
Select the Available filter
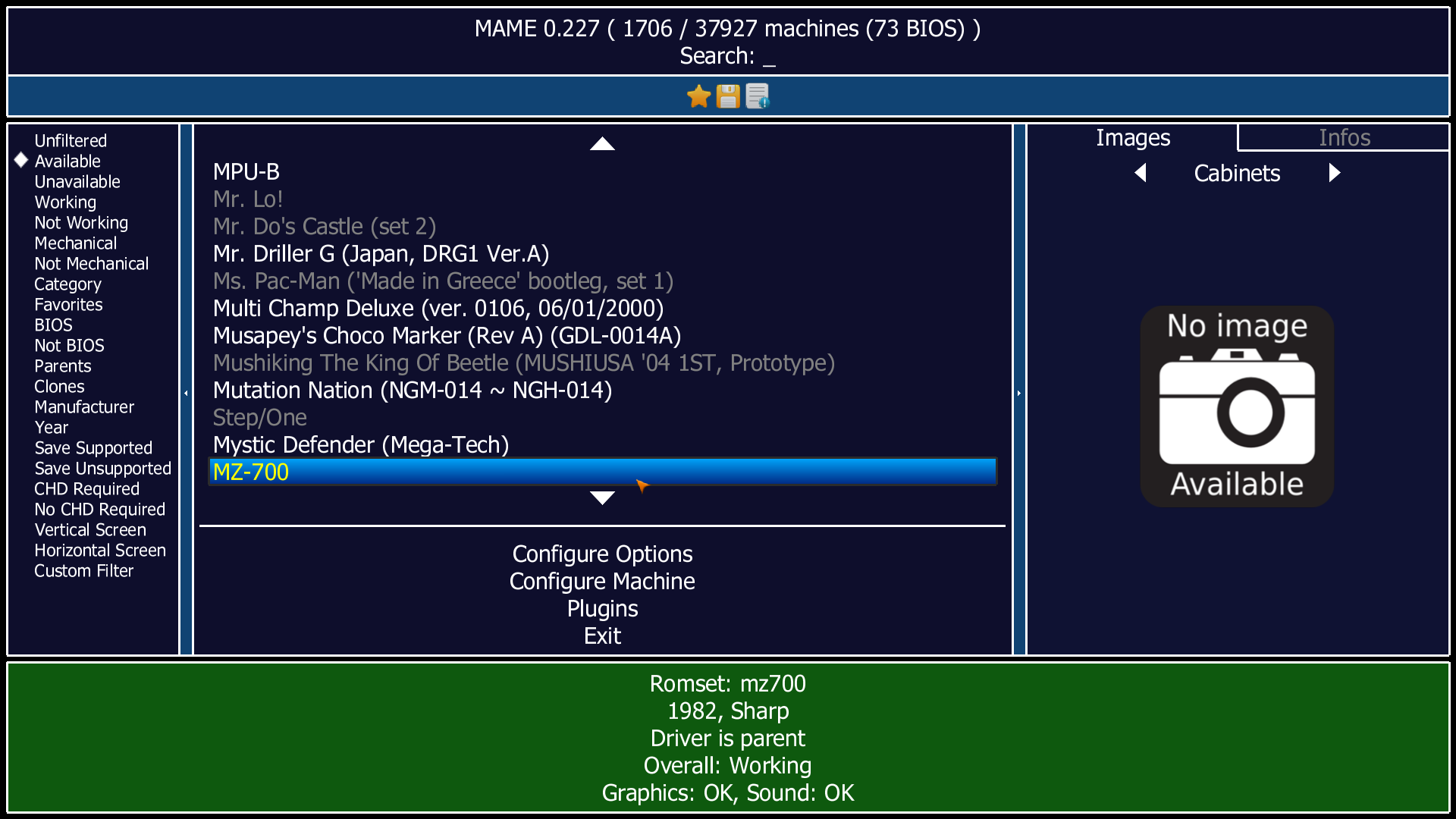point(67,161)
